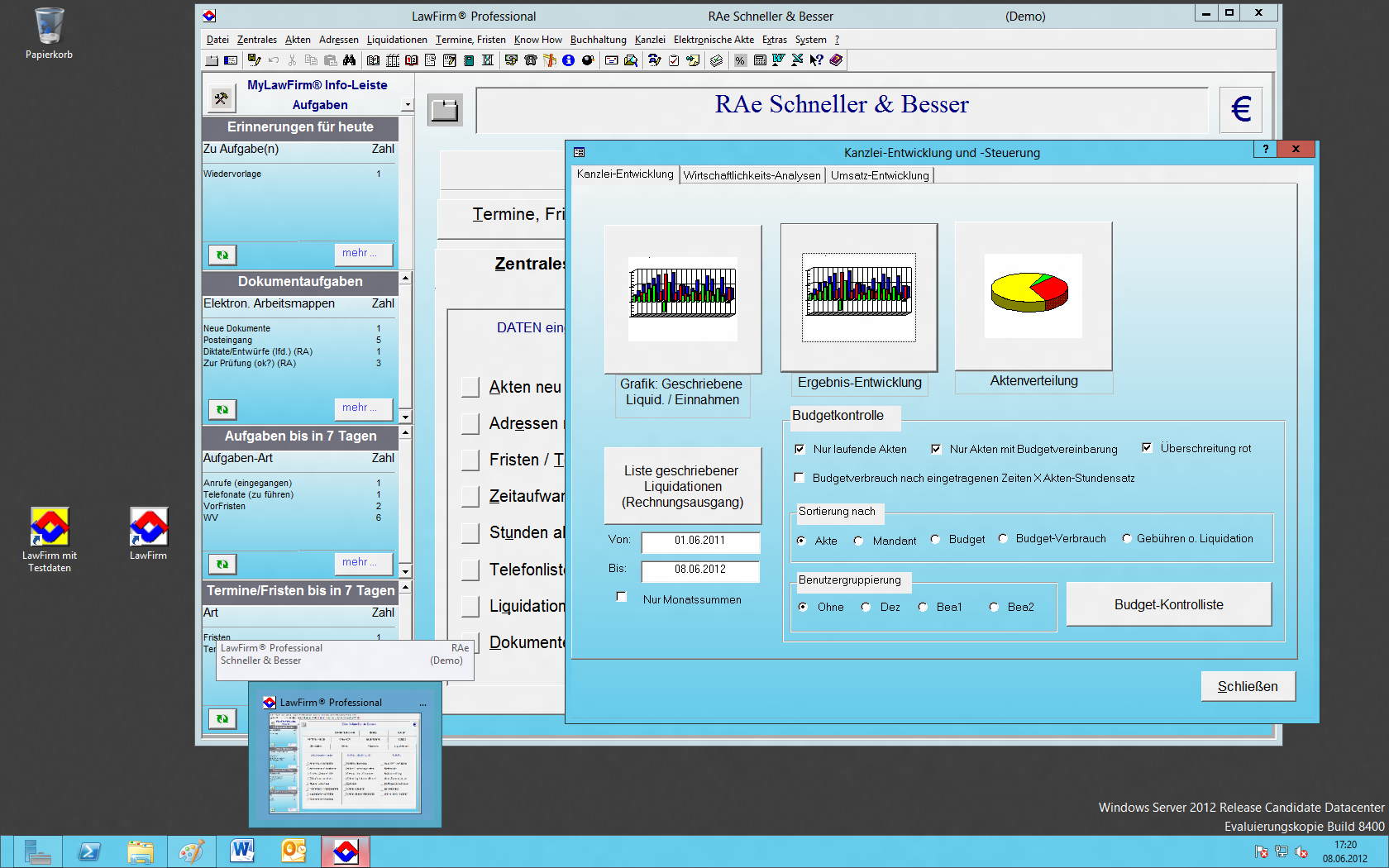Uncheck 'Überschreitung rot' option

point(1147,448)
